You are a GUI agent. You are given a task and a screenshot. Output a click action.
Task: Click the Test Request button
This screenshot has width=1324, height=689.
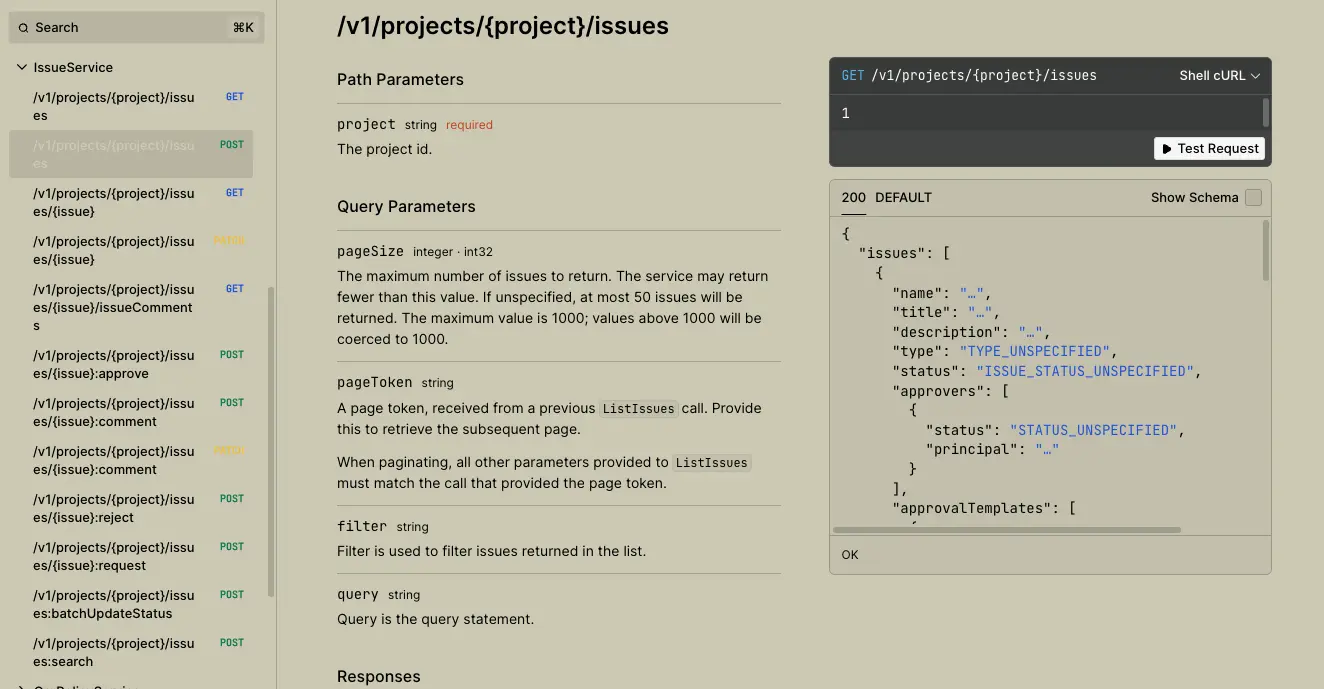pyautogui.click(x=1209, y=148)
